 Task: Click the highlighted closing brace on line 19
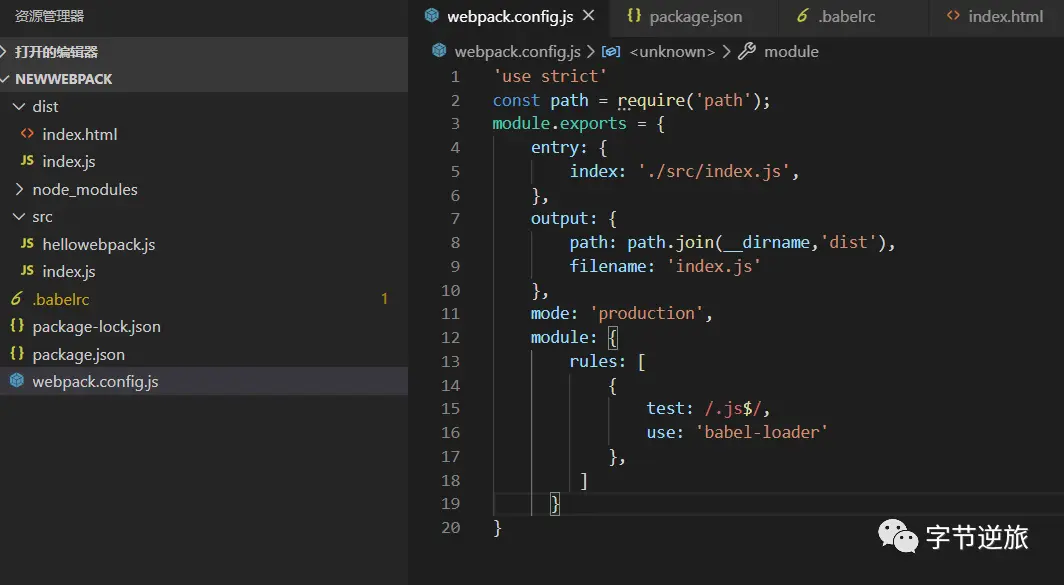coord(554,504)
